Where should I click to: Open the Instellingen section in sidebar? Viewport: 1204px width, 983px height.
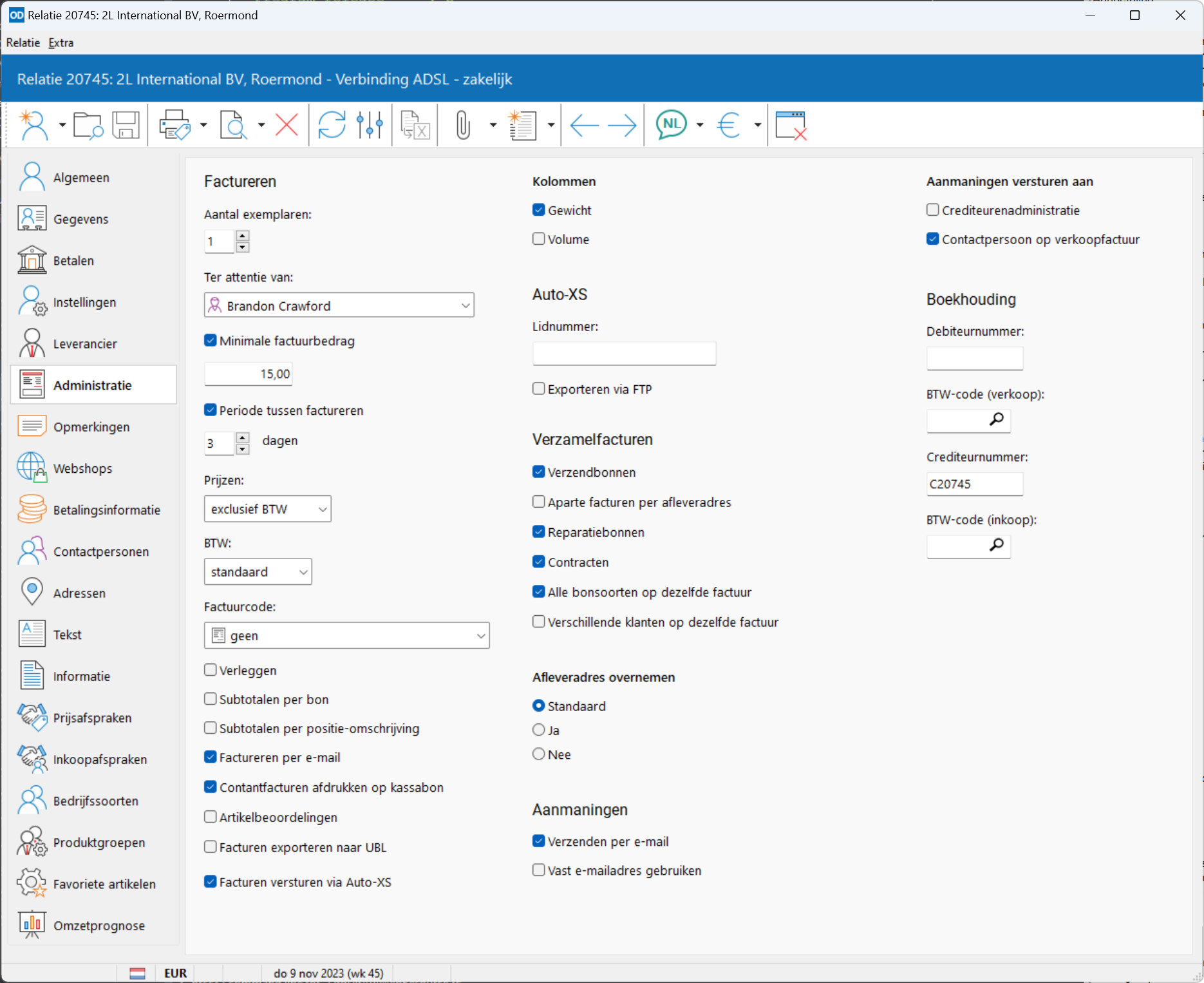coord(94,302)
